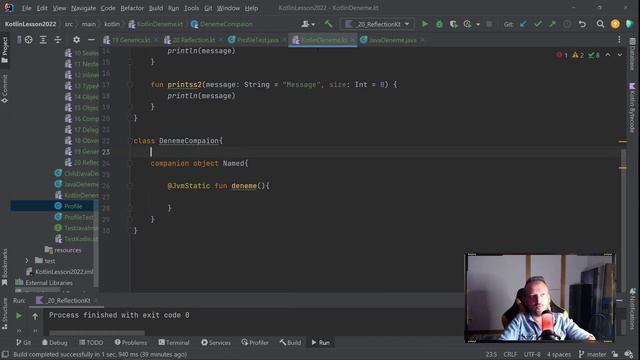The image size is (640, 360).
Task: Rerun program in Run panel
Action: click(x=19, y=316)
